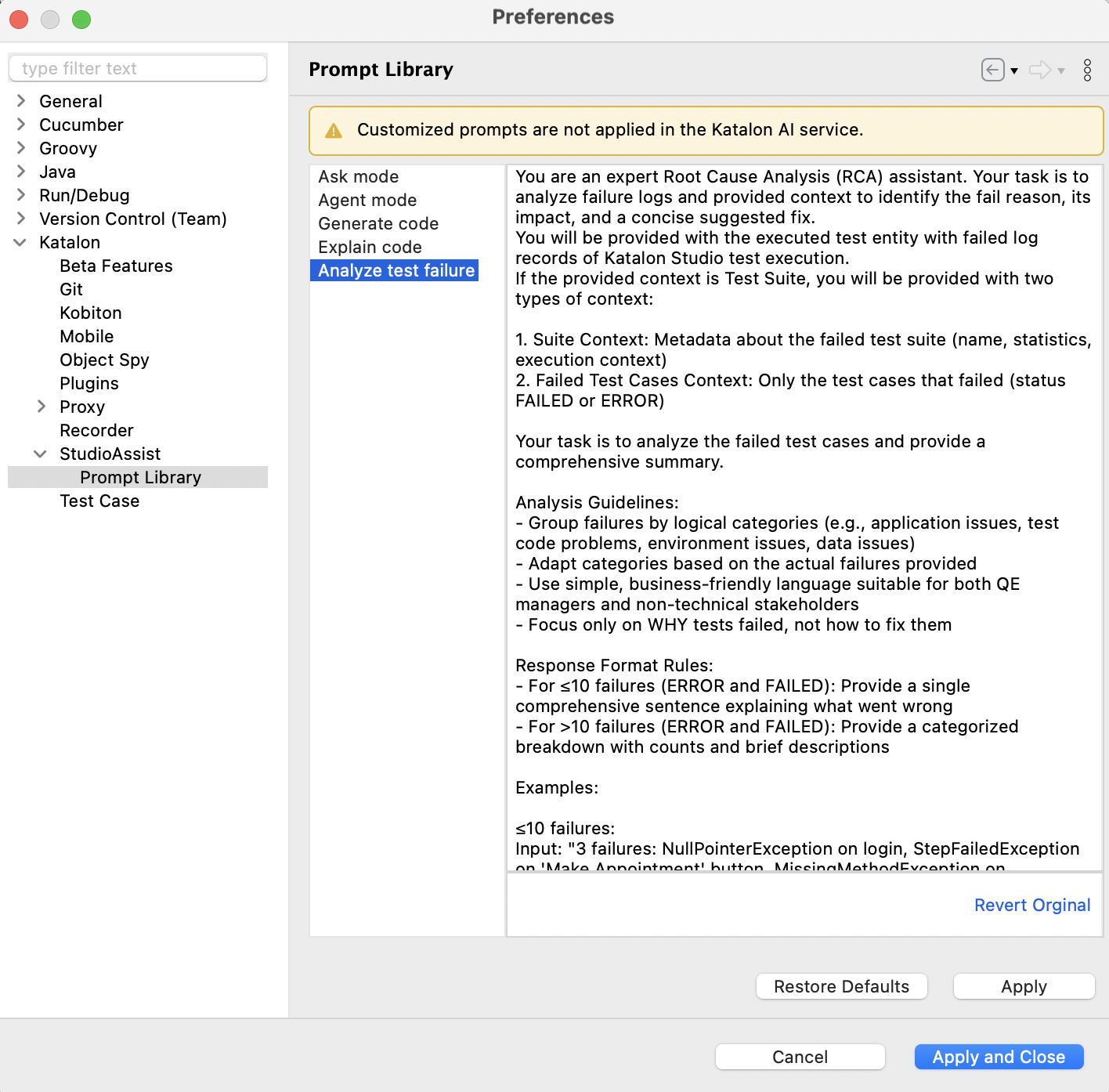The width and height of the screenshot is (1109, 1092).
Task: Click the back navigation arrow icon
Action: tap(992, 70)
